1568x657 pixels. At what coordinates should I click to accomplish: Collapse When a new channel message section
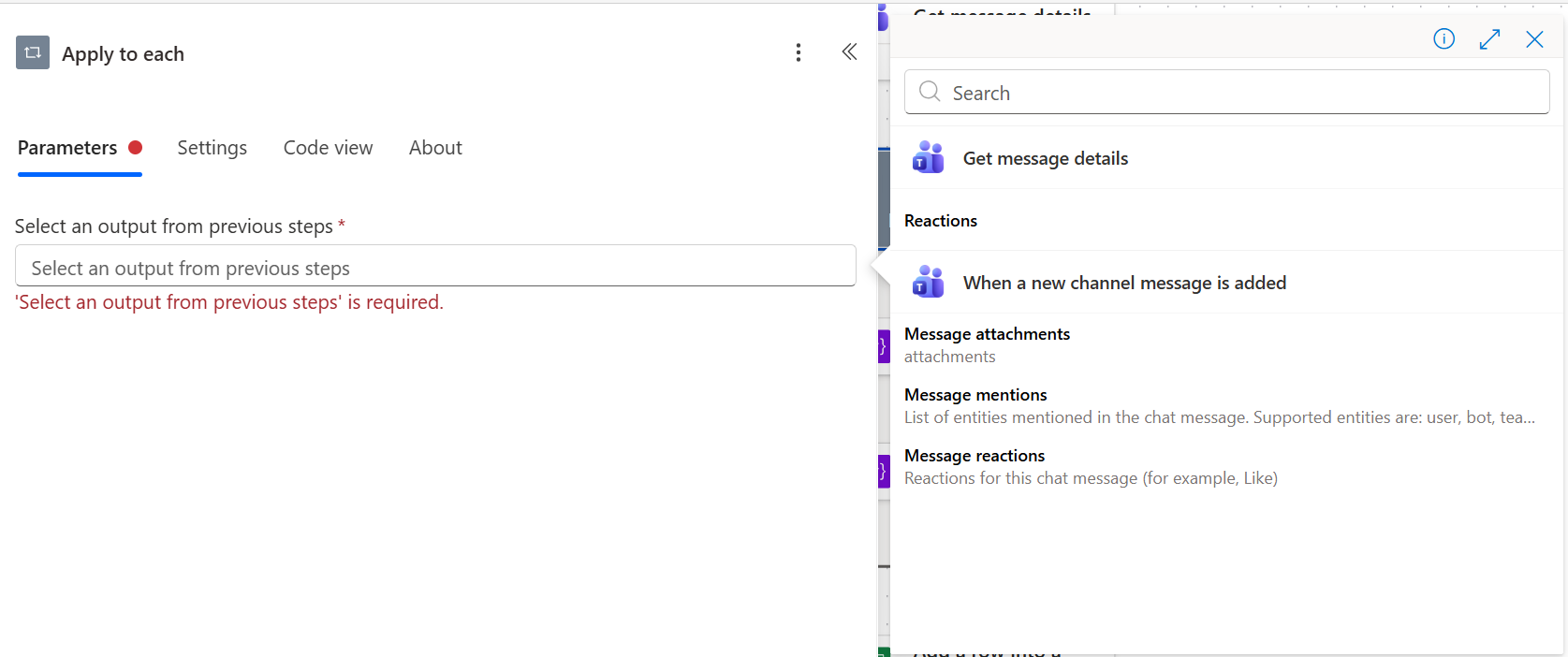point(1226,283)
